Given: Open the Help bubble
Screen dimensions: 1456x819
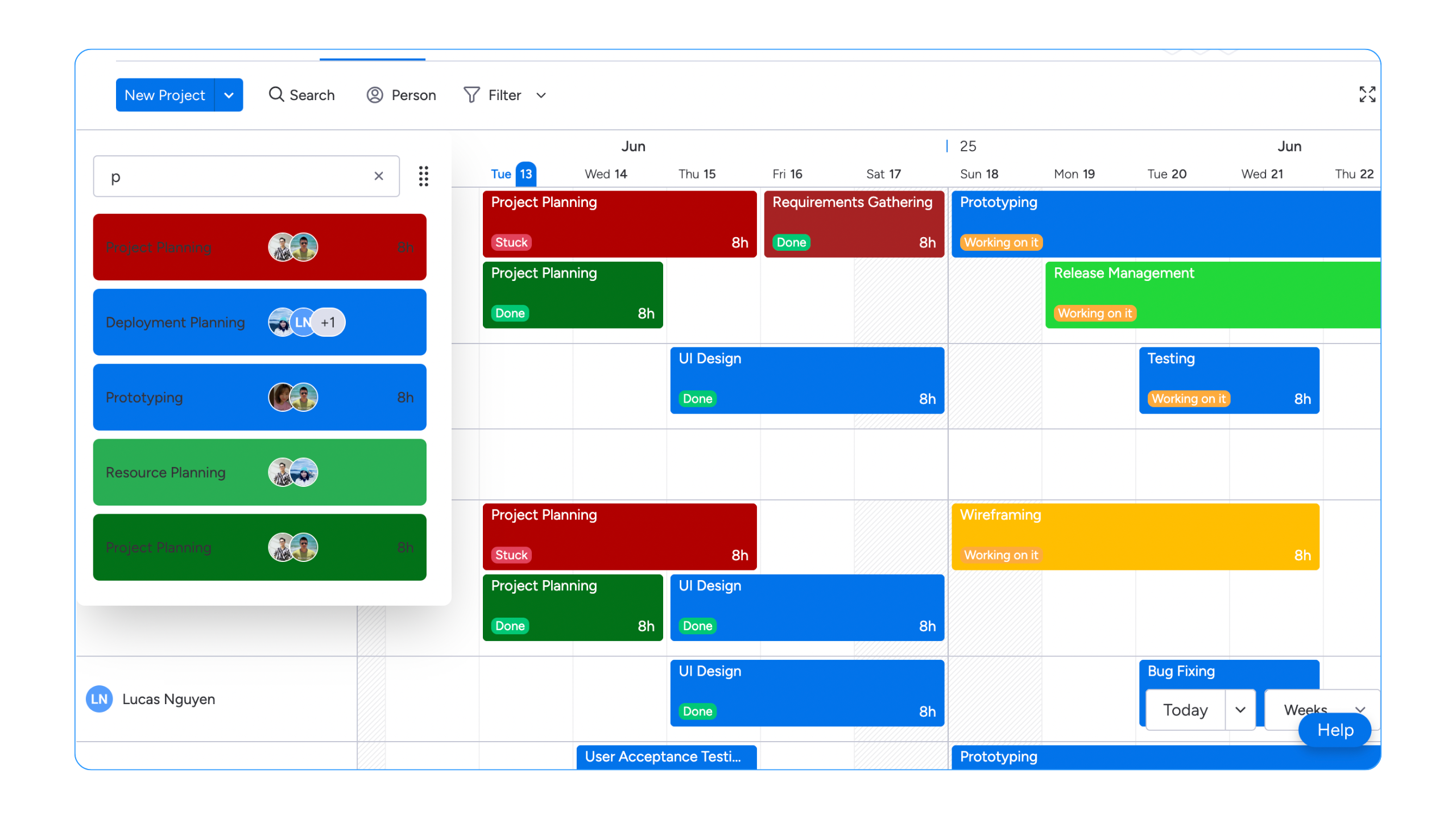Looking at the screenshot, I should point(1335,730).
